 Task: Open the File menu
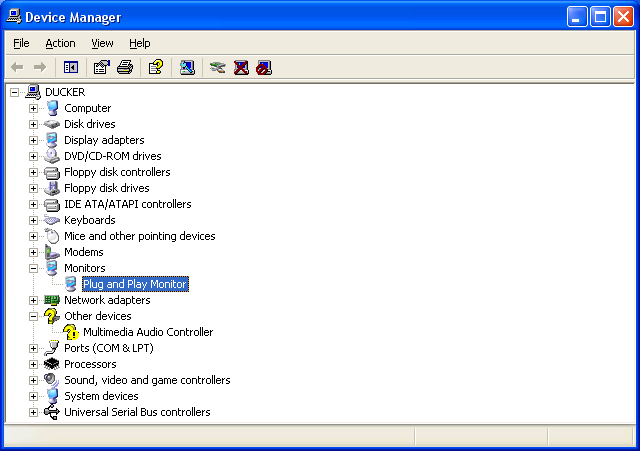(x=21, y=43)
